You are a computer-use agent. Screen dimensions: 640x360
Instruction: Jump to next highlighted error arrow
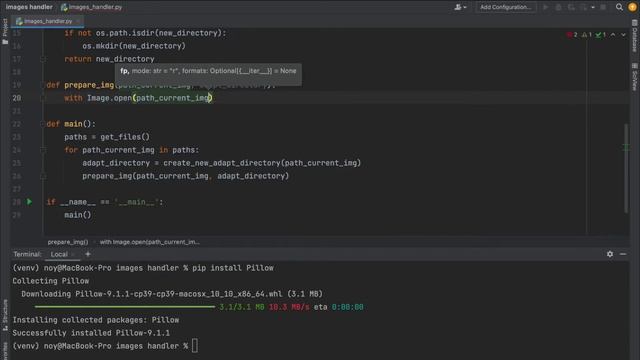pos(623,35)
